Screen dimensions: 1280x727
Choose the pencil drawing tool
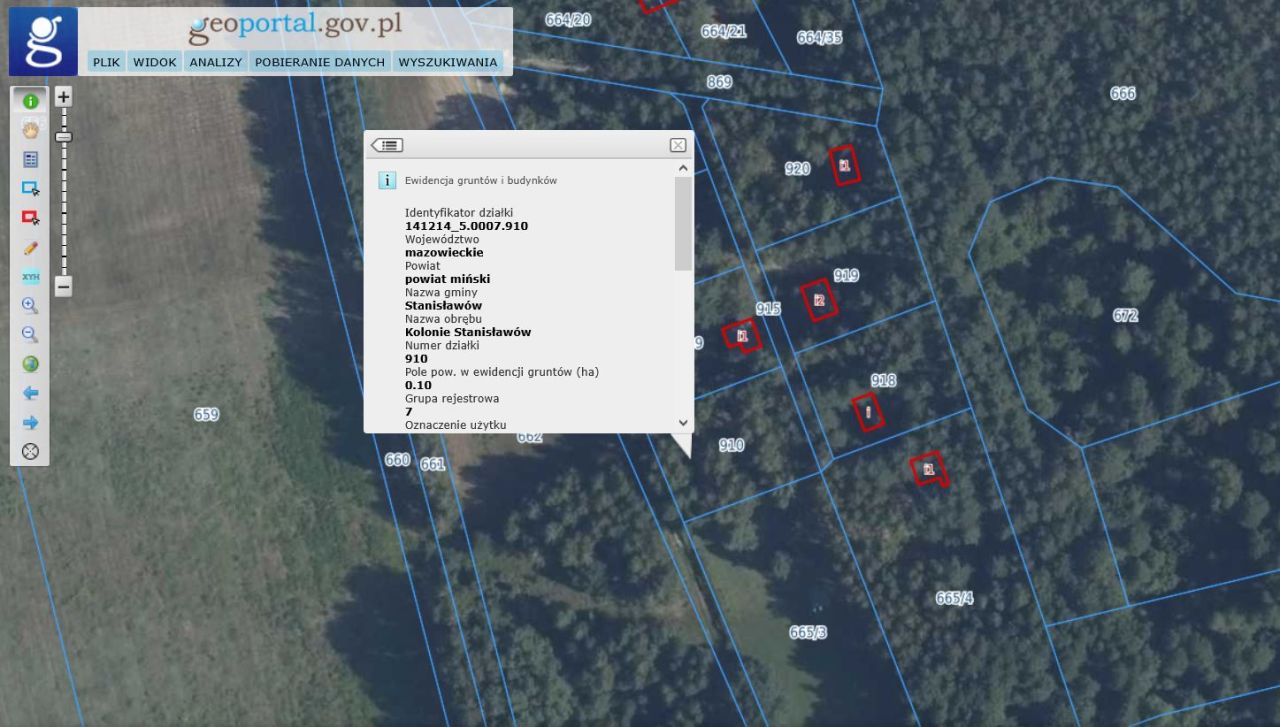[x=30, y=247]
